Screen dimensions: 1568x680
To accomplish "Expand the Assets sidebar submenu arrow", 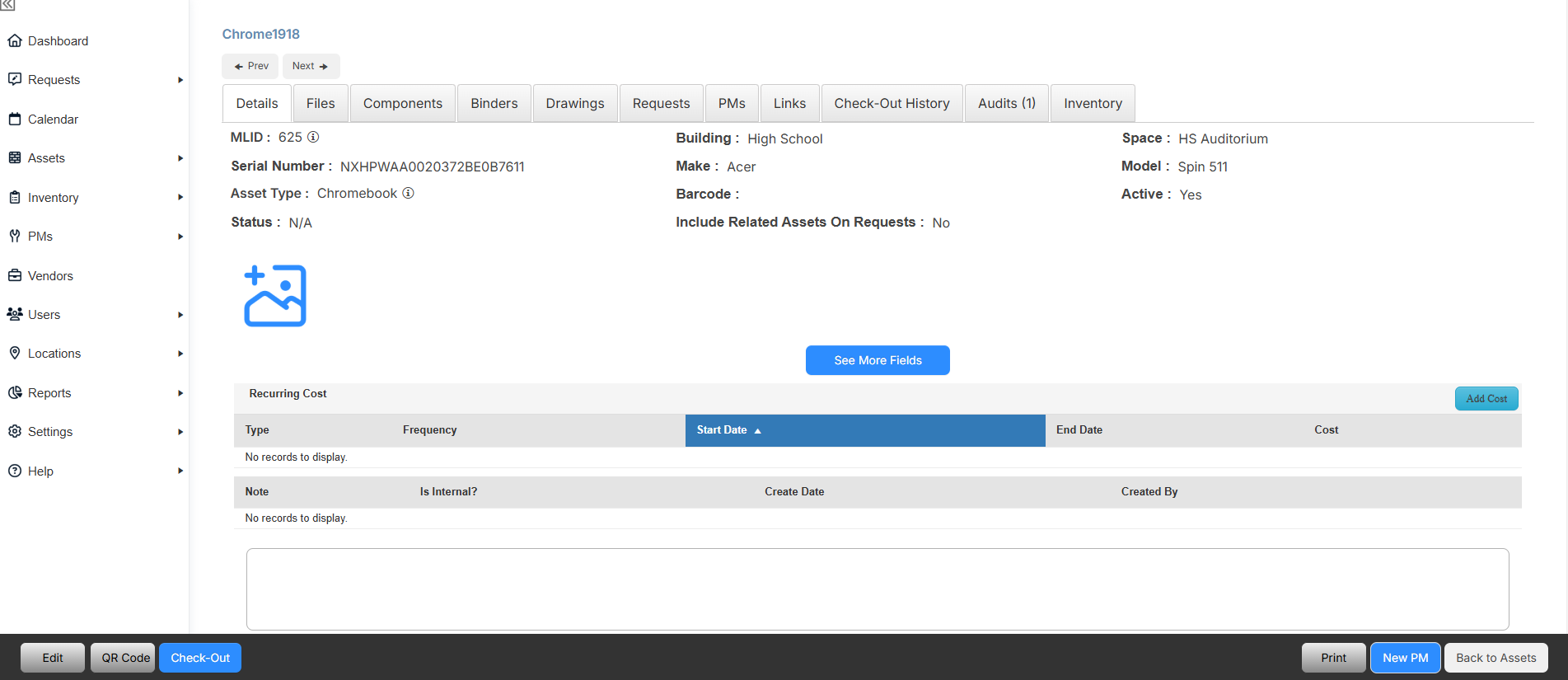I will coord(180,158).
